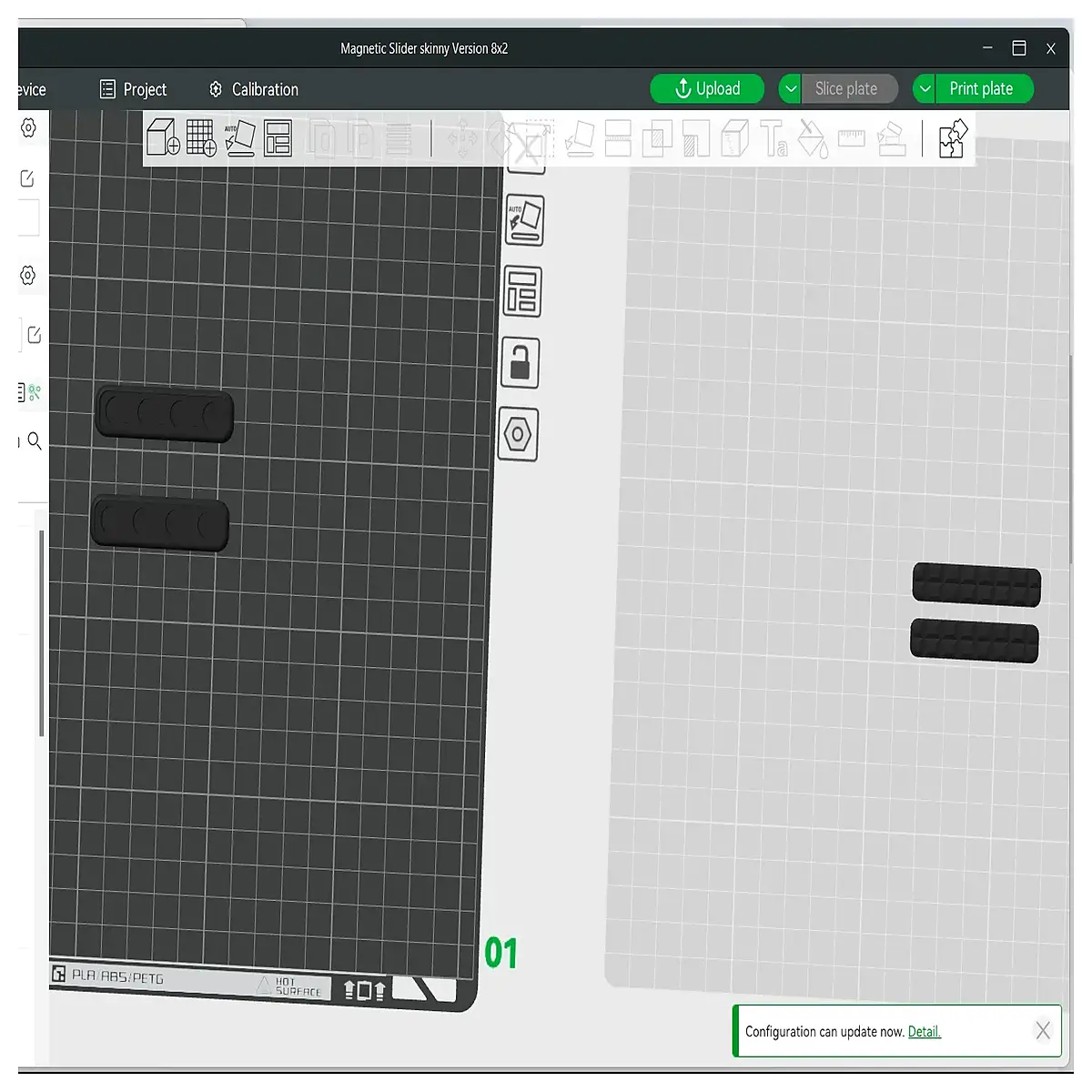Expand the Slice plate dropdown arrow
The width and height of the screenshot is (1092, 1092).
click(790, 88)
